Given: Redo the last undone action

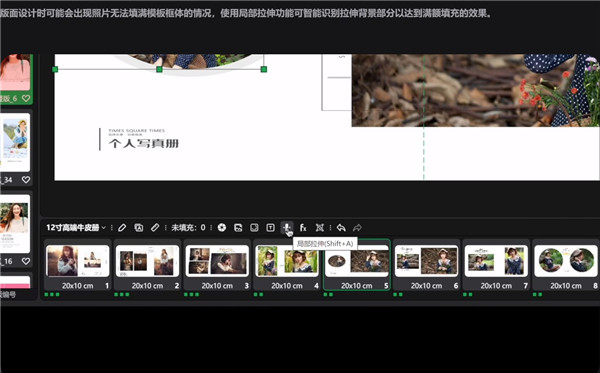Looking at the screenshot, I should (x=357, y=228).
